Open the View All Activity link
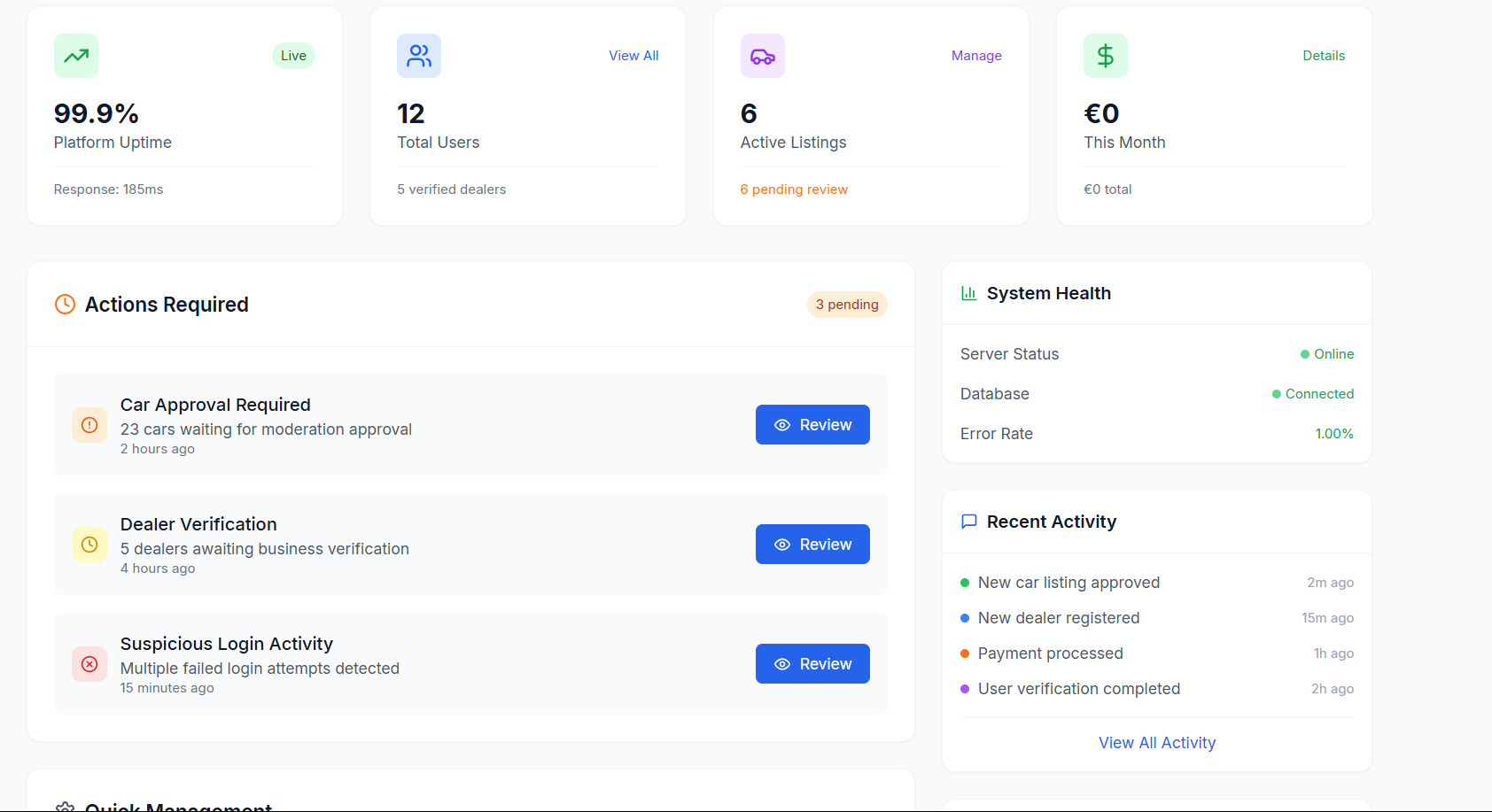This screenshot has width=1492, height=812. [1157, 743]
